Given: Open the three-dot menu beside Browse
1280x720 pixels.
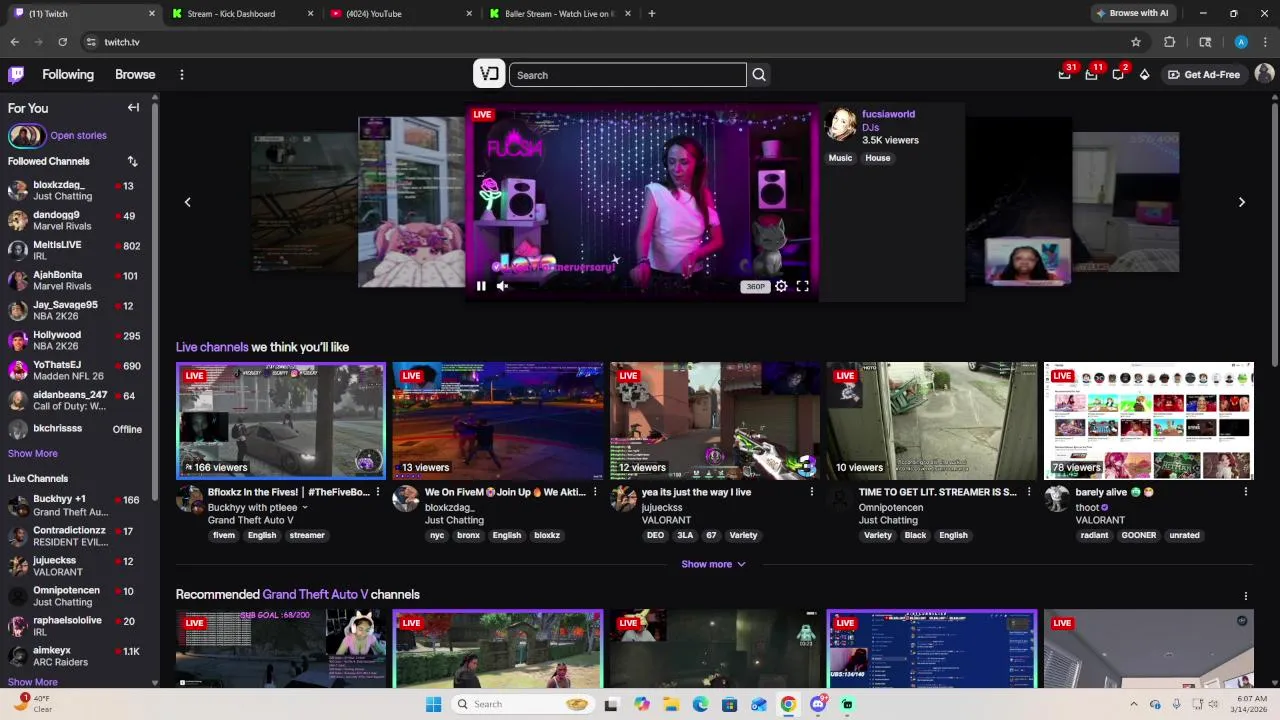Looking at the screenshot, I should (181, 75).
